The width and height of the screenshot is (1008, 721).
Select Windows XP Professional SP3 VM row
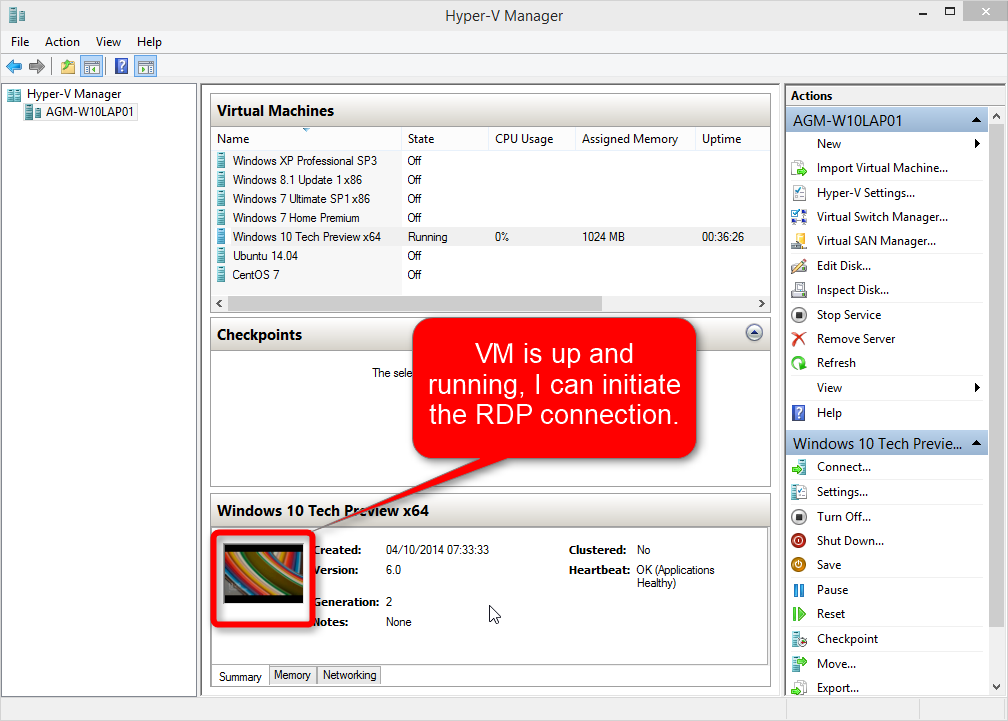pyautogui.click(x=491, y=161)
